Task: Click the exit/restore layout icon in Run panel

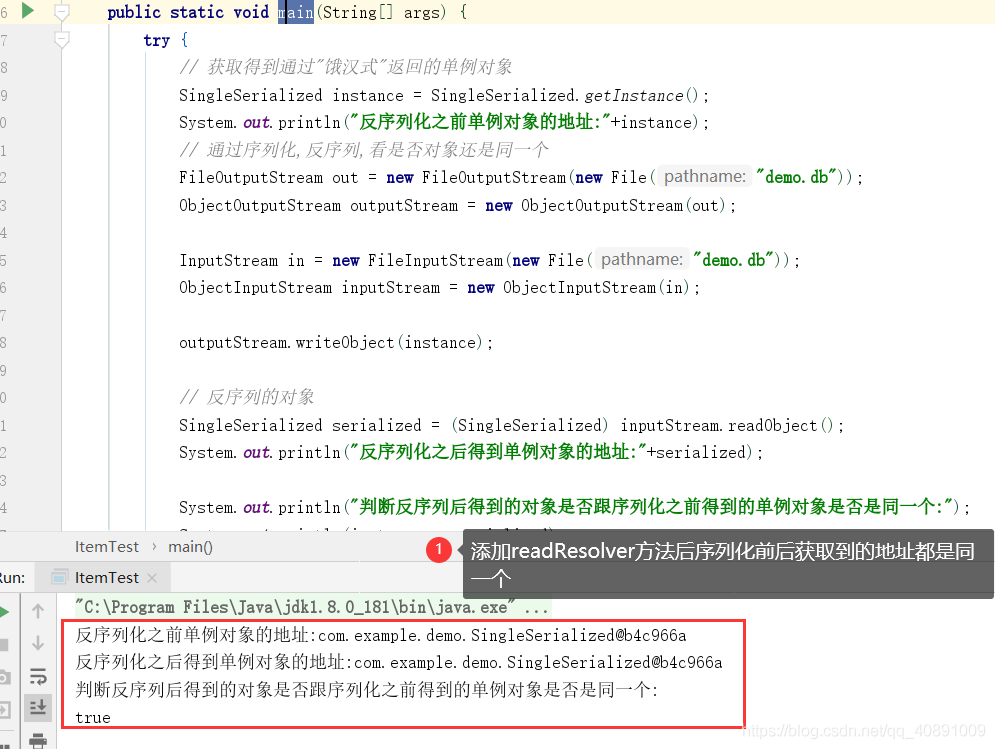Action: (x=4, y=709)
